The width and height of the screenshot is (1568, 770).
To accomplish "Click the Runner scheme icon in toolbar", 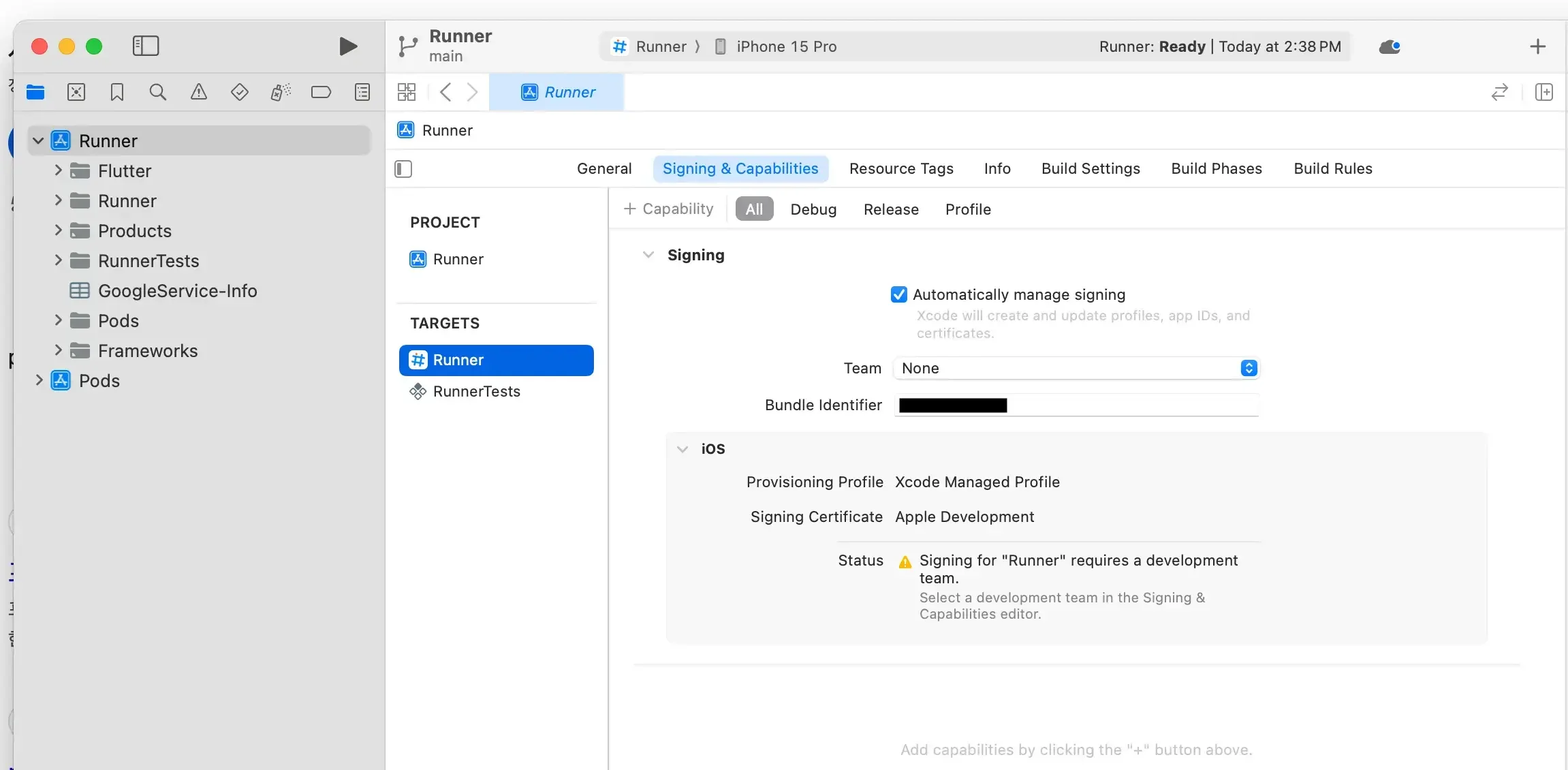I will click(x=619, y=46).
